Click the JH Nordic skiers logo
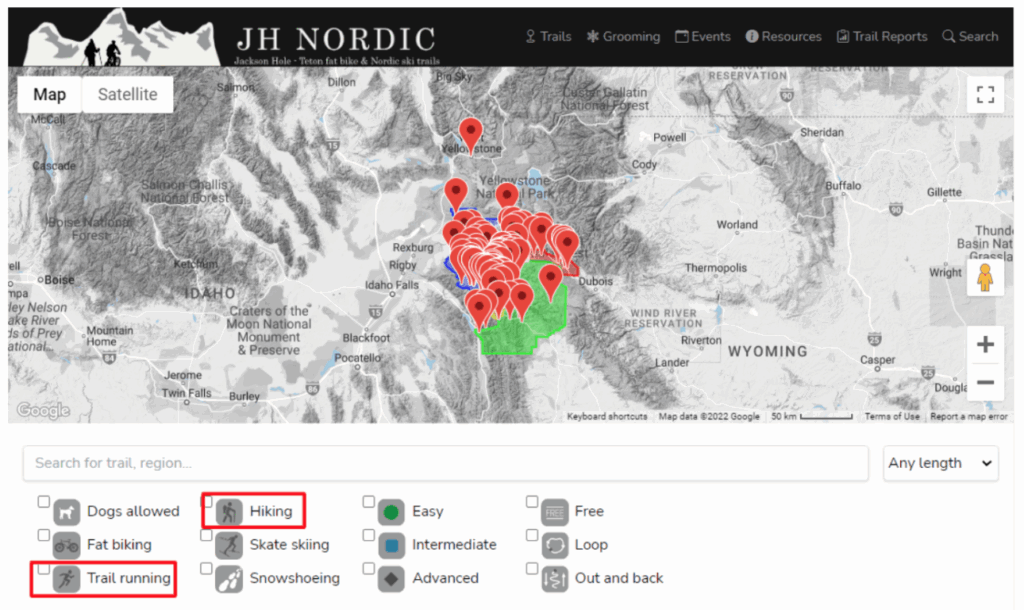 click(121, 38)
